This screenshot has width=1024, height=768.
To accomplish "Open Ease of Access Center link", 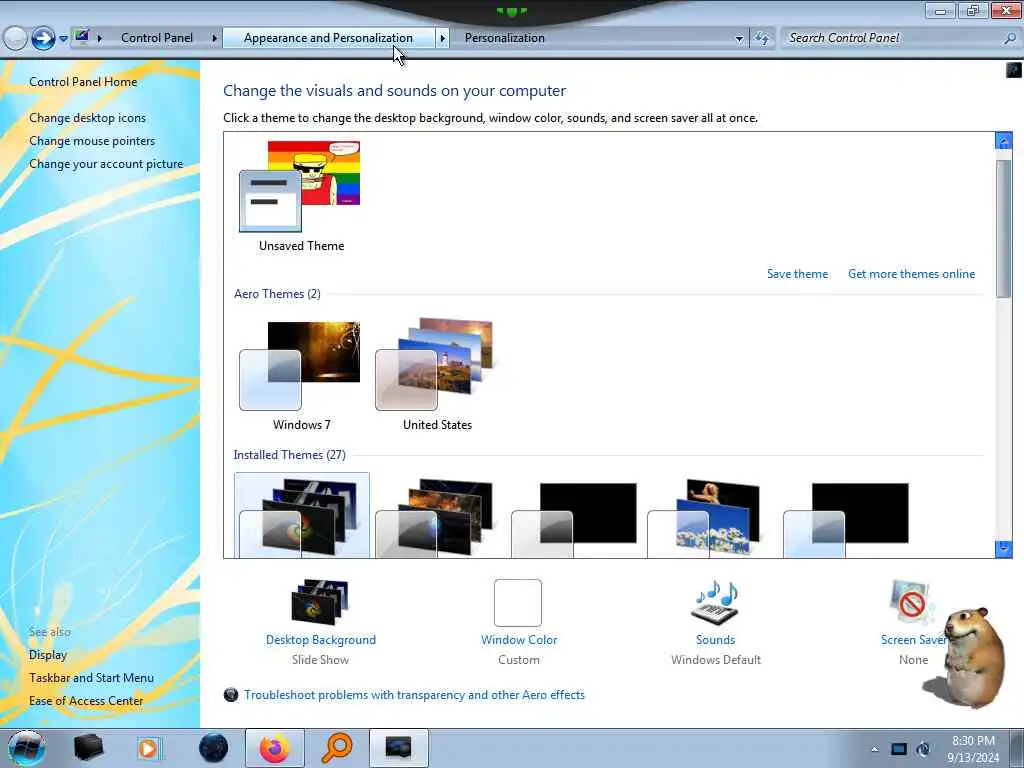I will click(86, 700).
